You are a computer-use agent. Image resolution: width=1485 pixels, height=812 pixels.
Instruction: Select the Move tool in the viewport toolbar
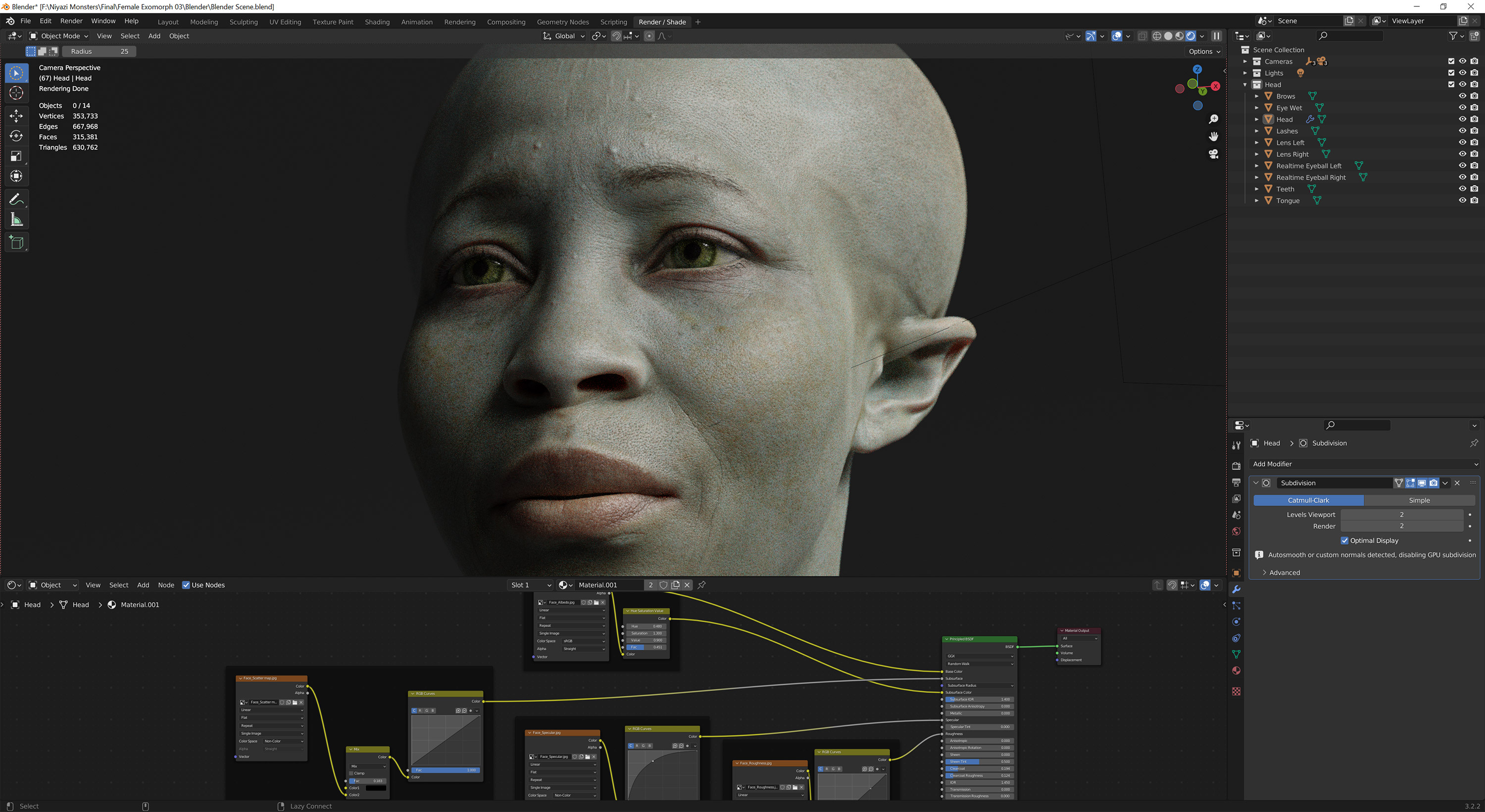tap(16, 115)
